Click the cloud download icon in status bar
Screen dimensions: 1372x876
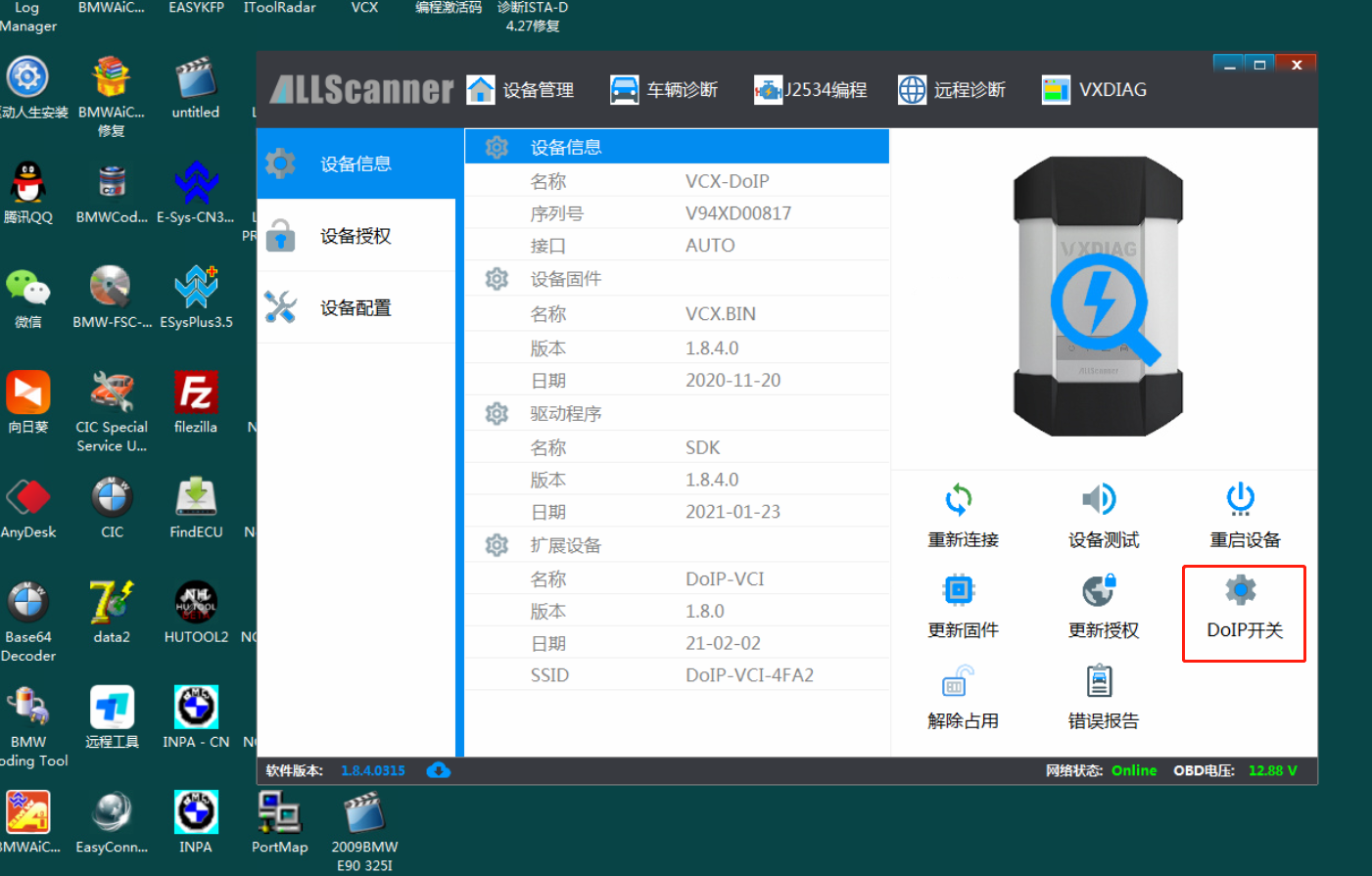(x=439, y=770)
